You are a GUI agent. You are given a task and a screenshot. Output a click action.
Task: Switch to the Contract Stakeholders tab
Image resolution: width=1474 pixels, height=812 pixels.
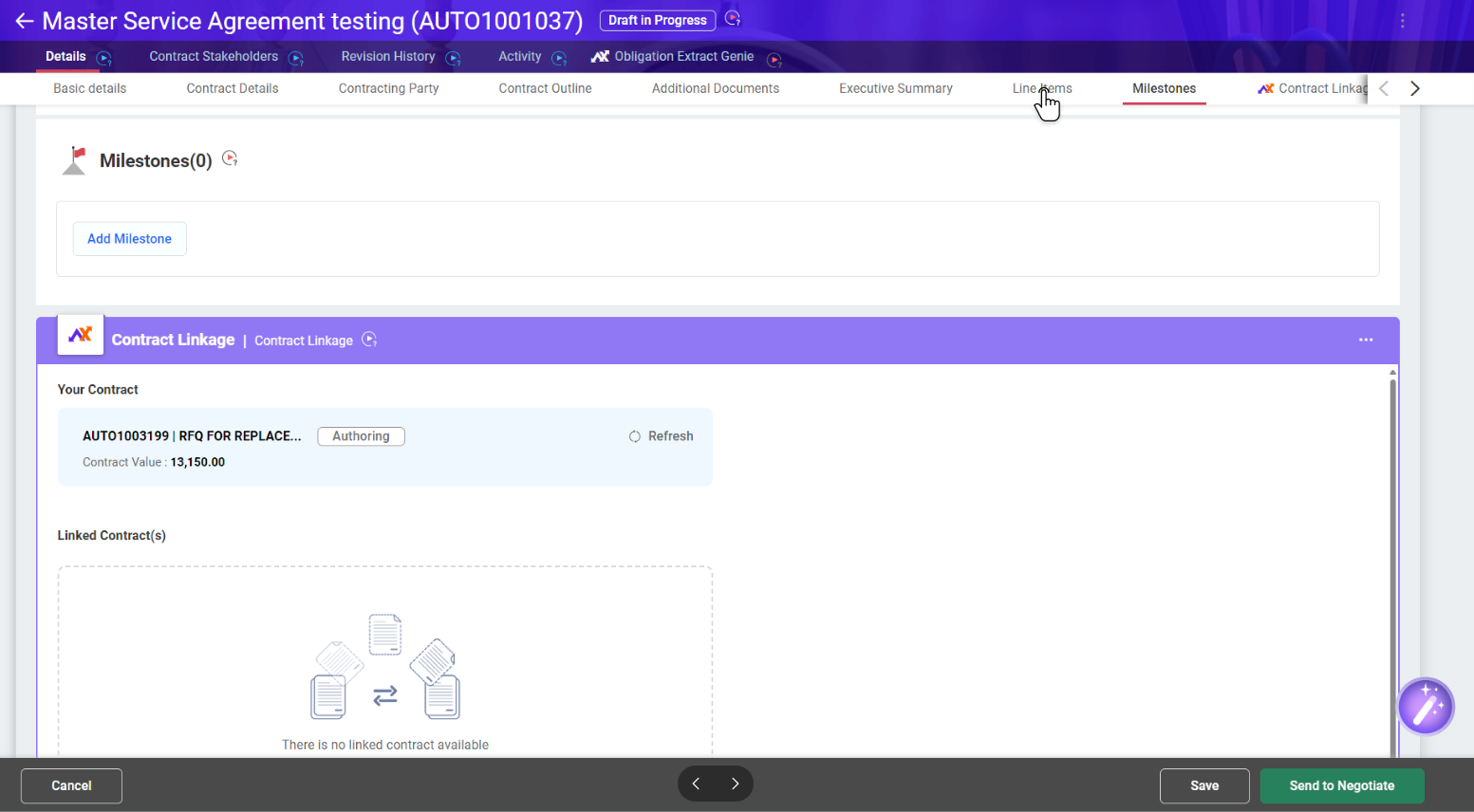[x=214, y=57]
